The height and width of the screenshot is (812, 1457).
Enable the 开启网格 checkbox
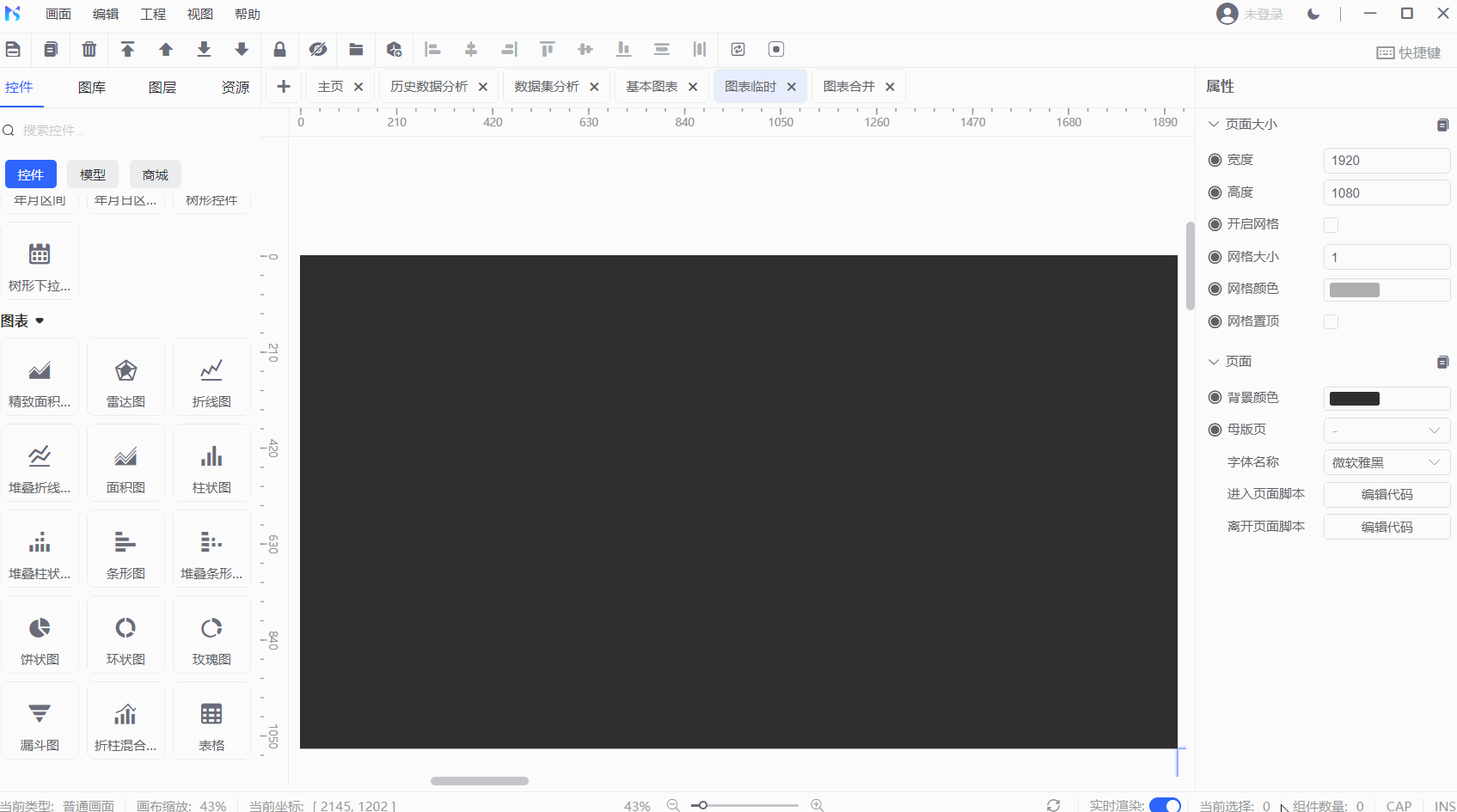[1331, 225]
